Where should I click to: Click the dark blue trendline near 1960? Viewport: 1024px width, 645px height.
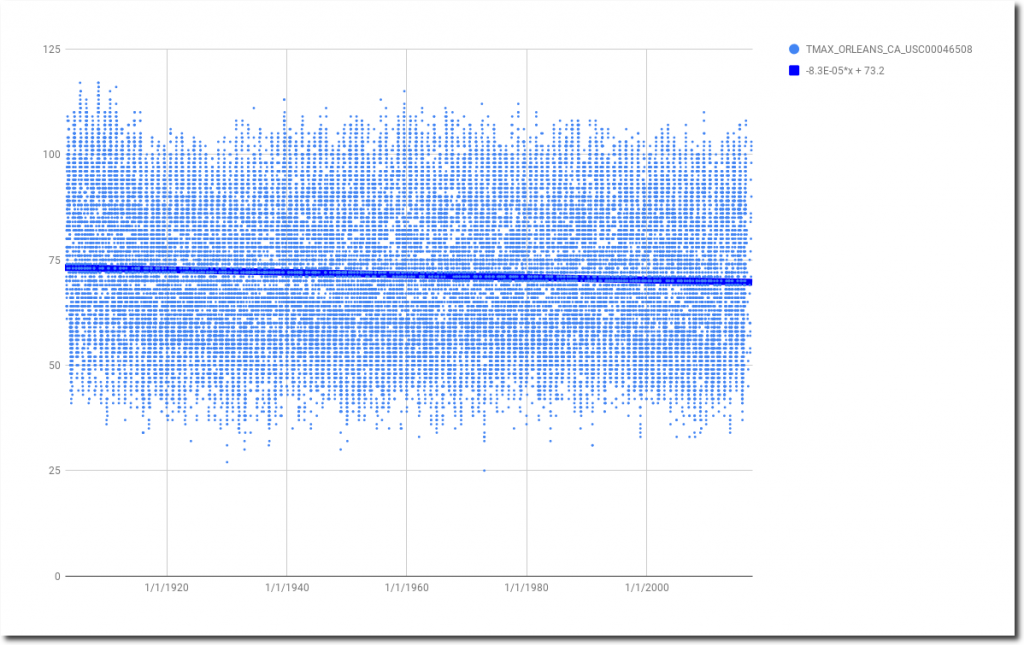point(406,275)
